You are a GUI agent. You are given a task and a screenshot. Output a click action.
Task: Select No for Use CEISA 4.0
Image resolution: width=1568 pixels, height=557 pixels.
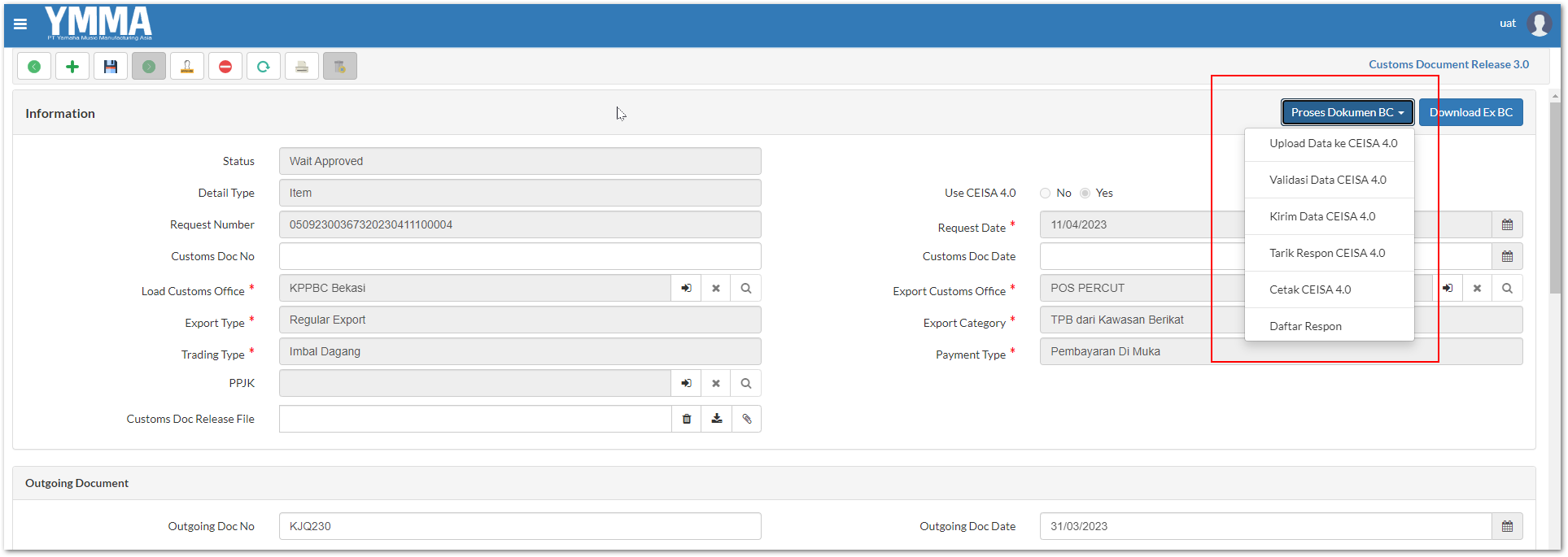tap(1046, 194)
